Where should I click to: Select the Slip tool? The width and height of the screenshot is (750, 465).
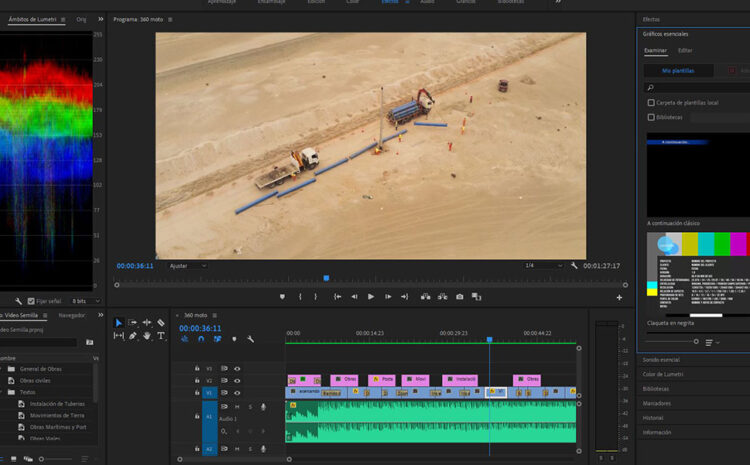[119, 336]
